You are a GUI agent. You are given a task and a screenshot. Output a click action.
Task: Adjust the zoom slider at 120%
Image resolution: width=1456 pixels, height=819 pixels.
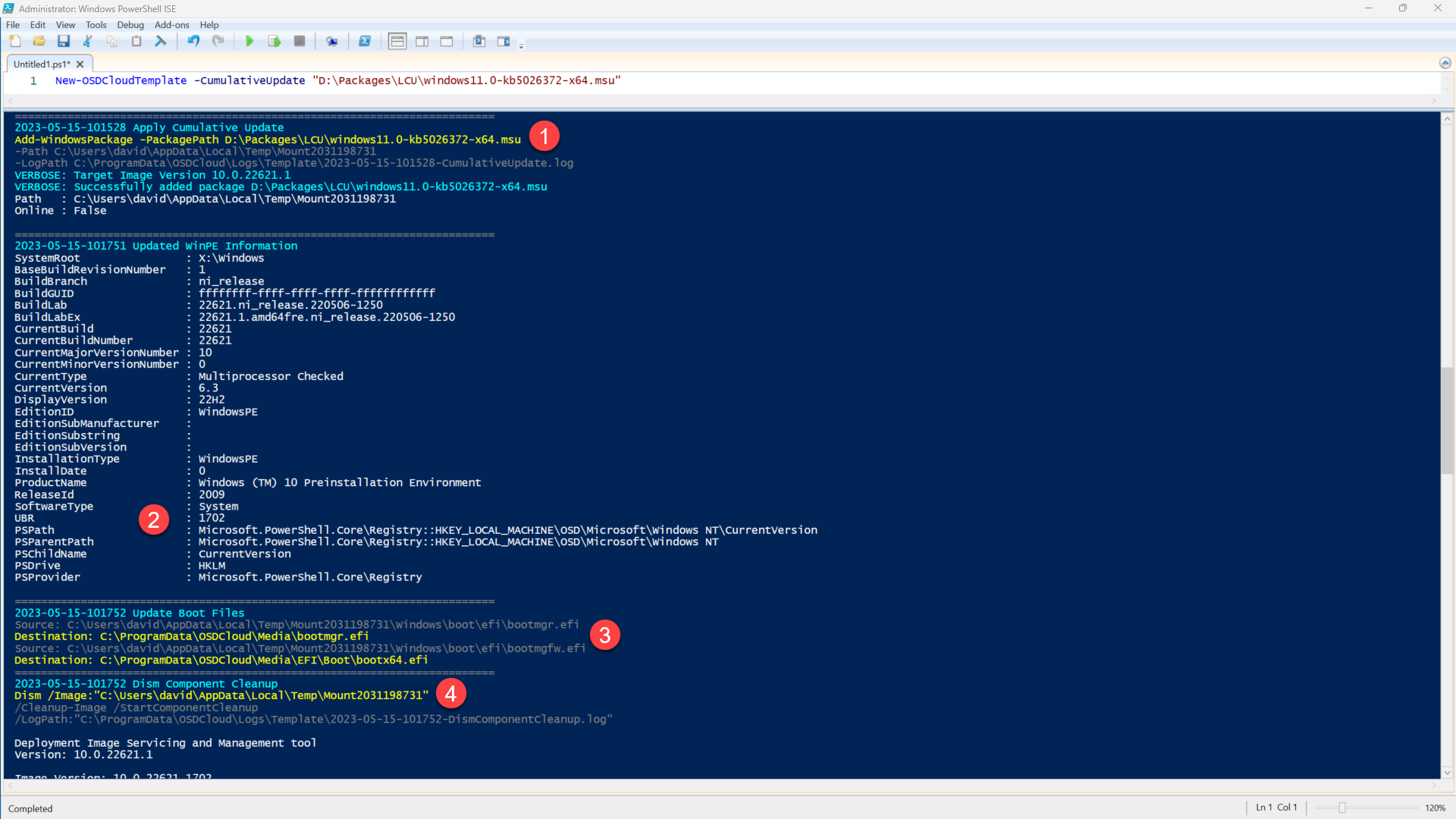click(1341, 808)
